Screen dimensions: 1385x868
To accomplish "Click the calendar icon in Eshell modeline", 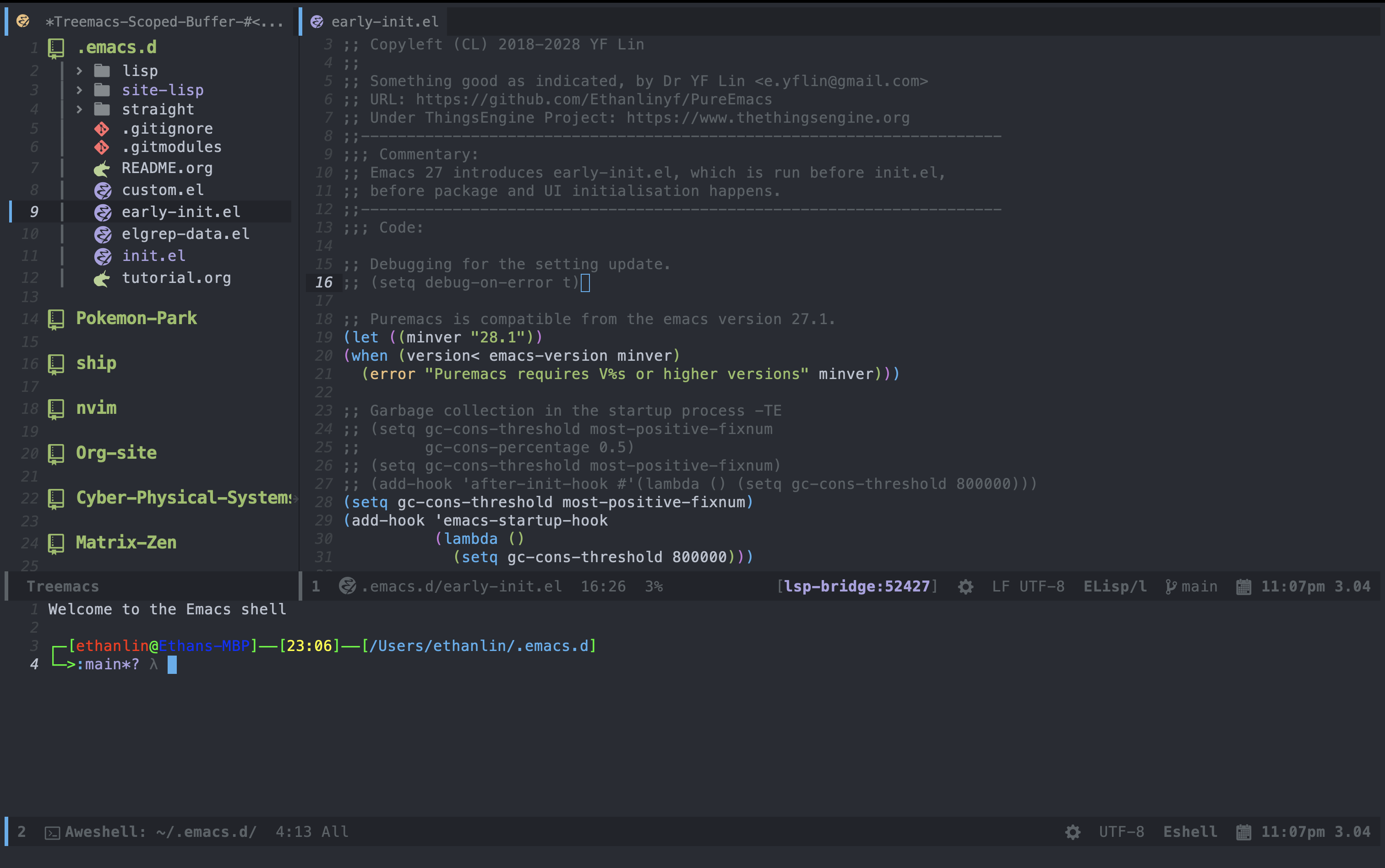I will tap(1243, 832).
